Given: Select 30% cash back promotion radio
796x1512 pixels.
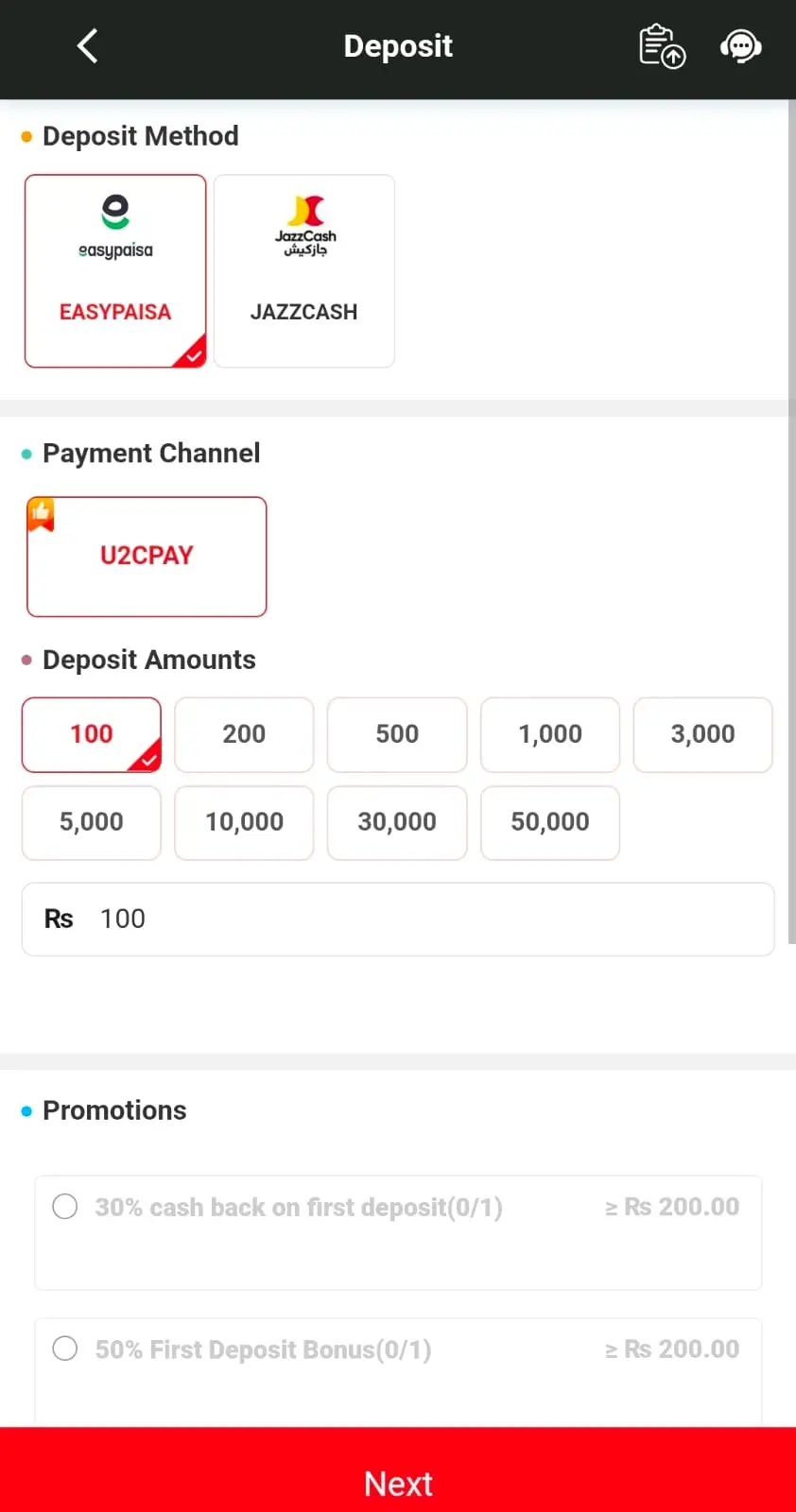Looking at the screenshot, I should 65,1207.
